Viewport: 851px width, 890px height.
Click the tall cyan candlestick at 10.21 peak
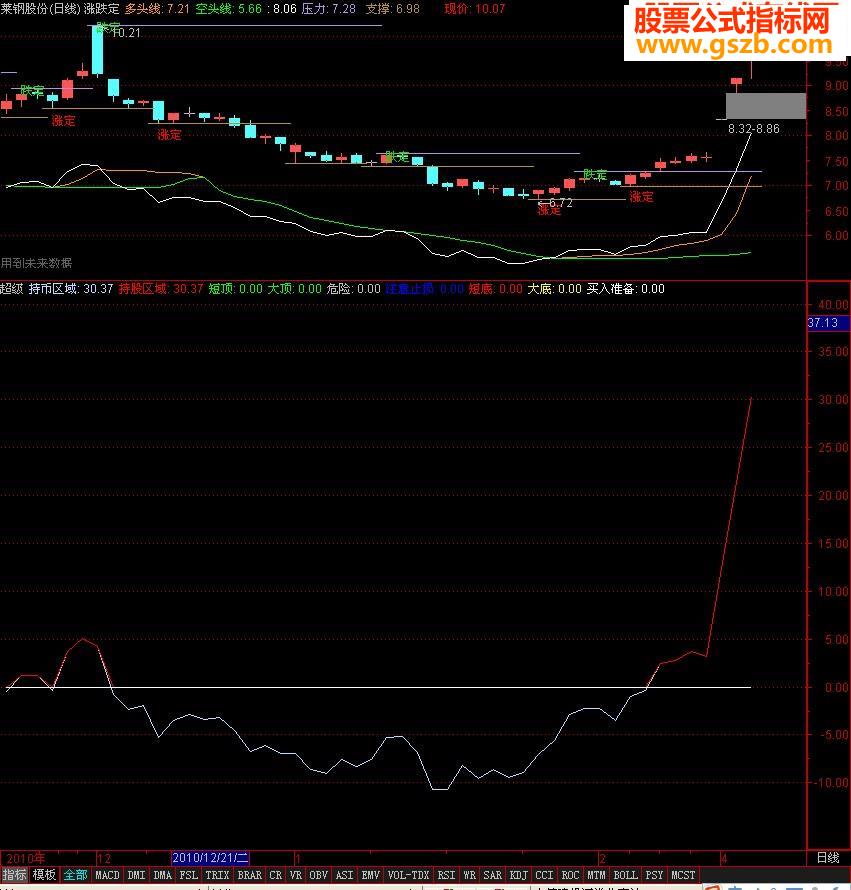point(98,50)
